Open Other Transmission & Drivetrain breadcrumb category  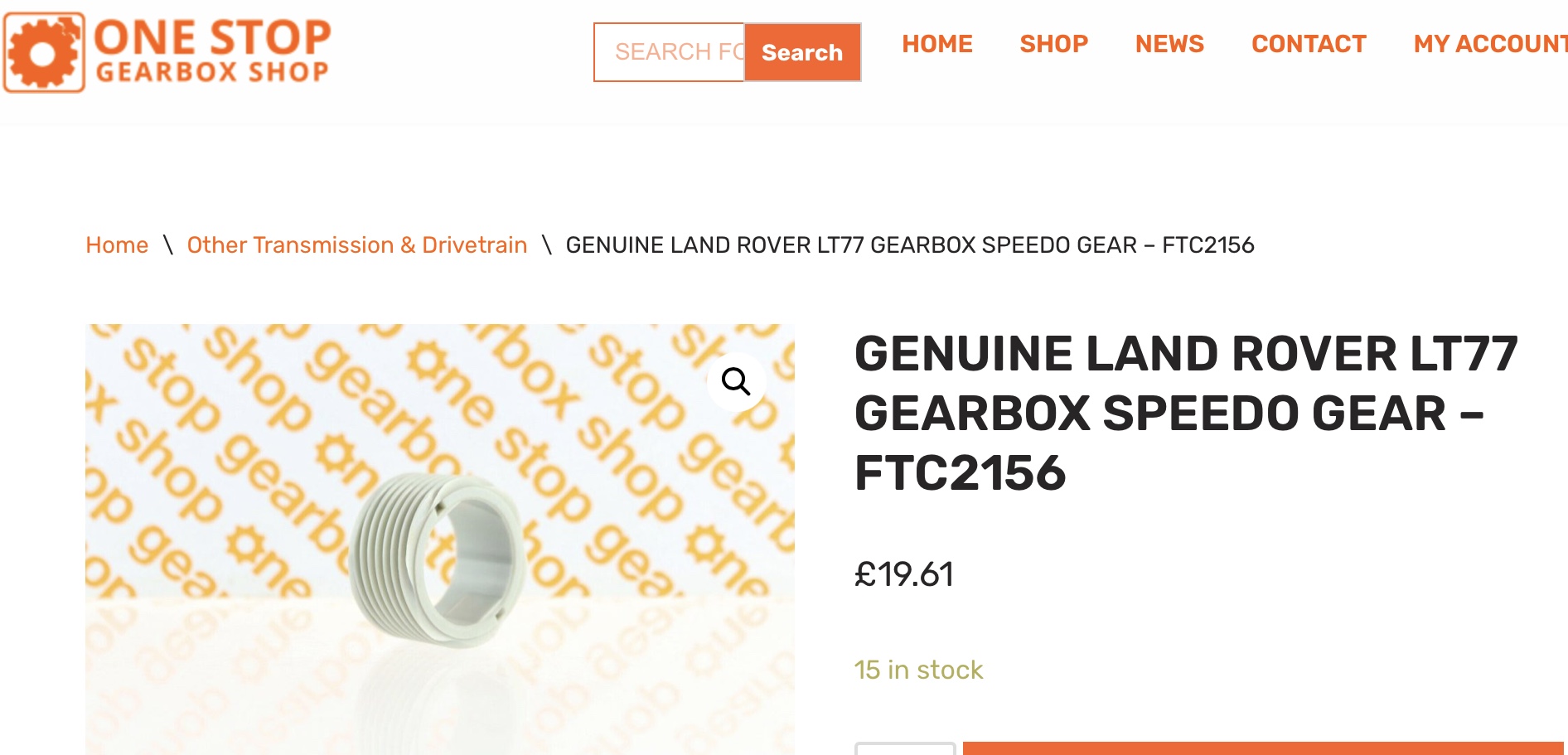click(x=357, y=245)
